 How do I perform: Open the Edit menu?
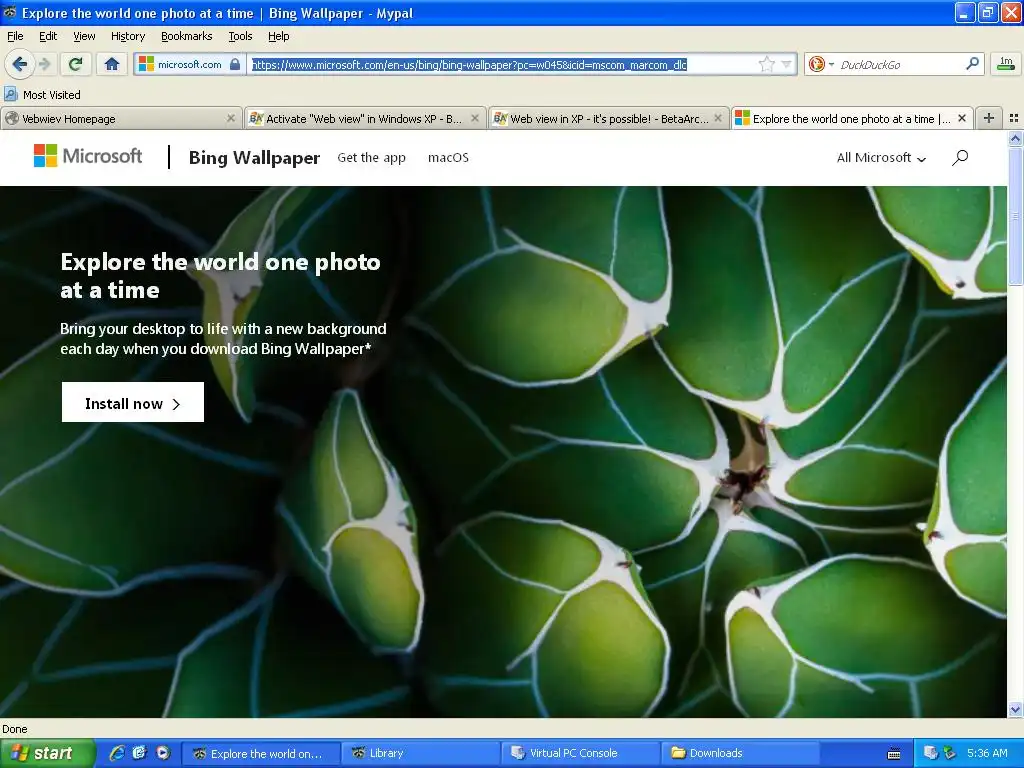(x=48, y=36)
